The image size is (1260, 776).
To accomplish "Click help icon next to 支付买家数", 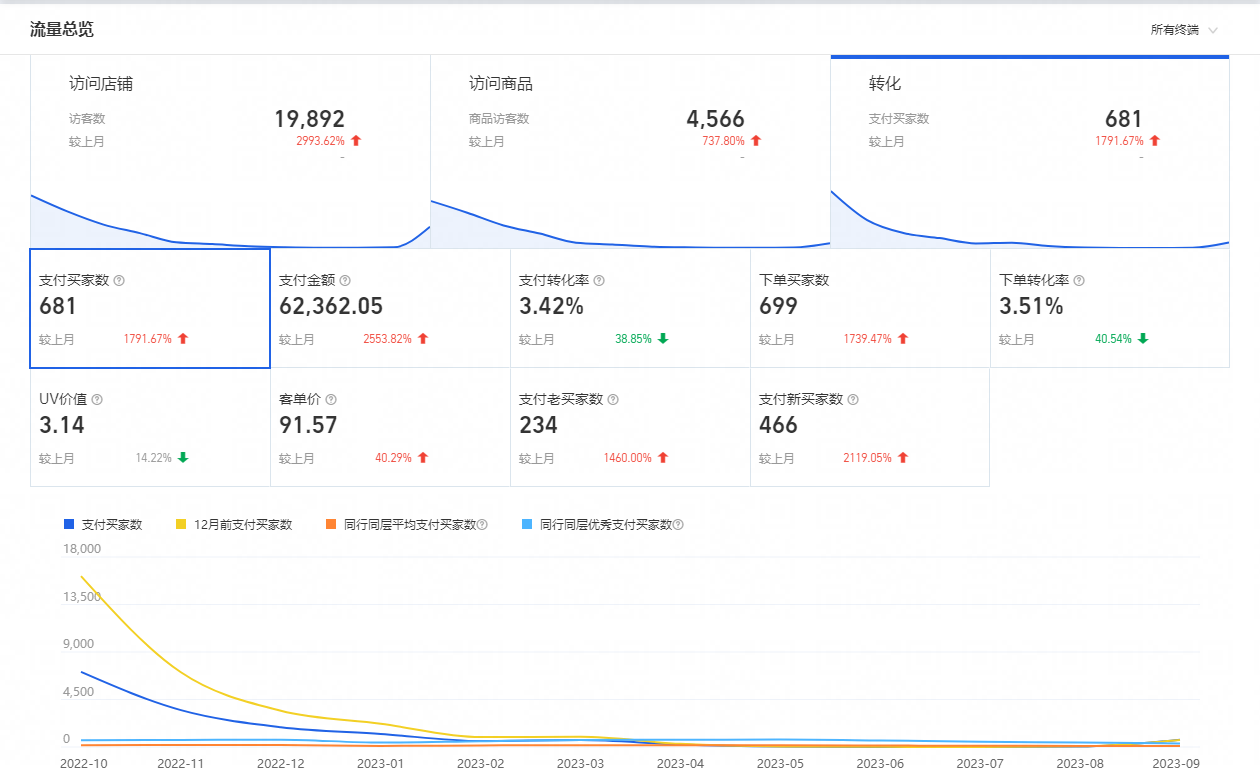I will (x=119, y=281).
